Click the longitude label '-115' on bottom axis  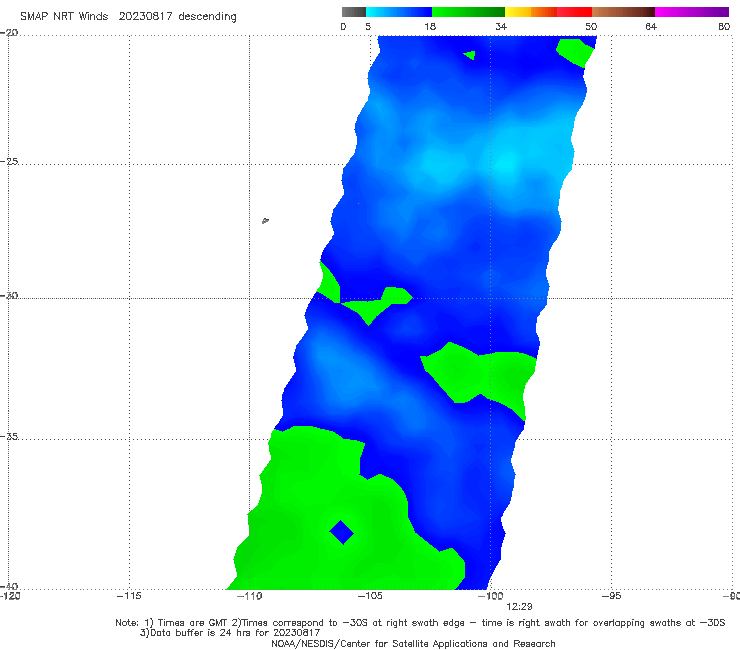click(129, 596)
